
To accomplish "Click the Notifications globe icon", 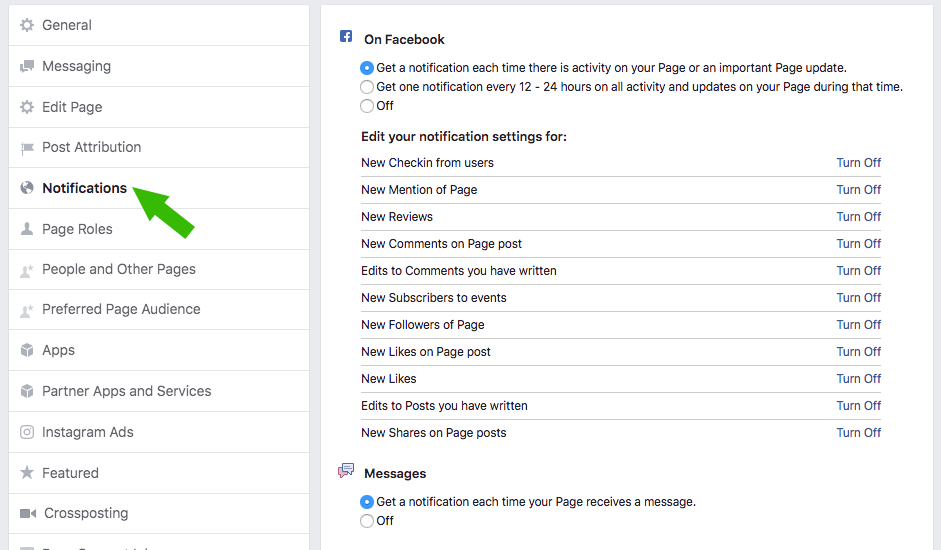I will coord(27,188).
